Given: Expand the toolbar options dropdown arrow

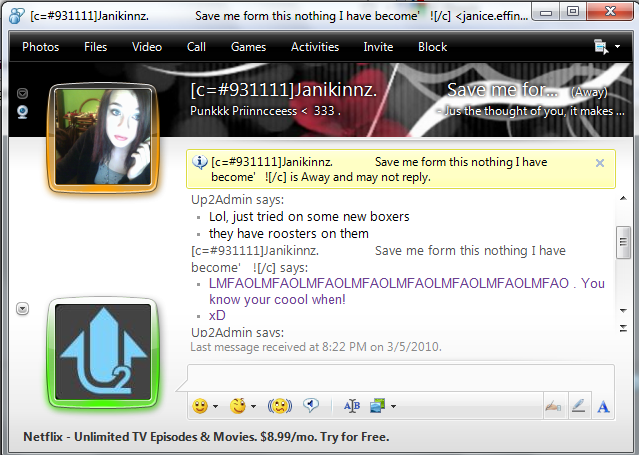Looking at the screenshot, I should click(x=617, y=46).
